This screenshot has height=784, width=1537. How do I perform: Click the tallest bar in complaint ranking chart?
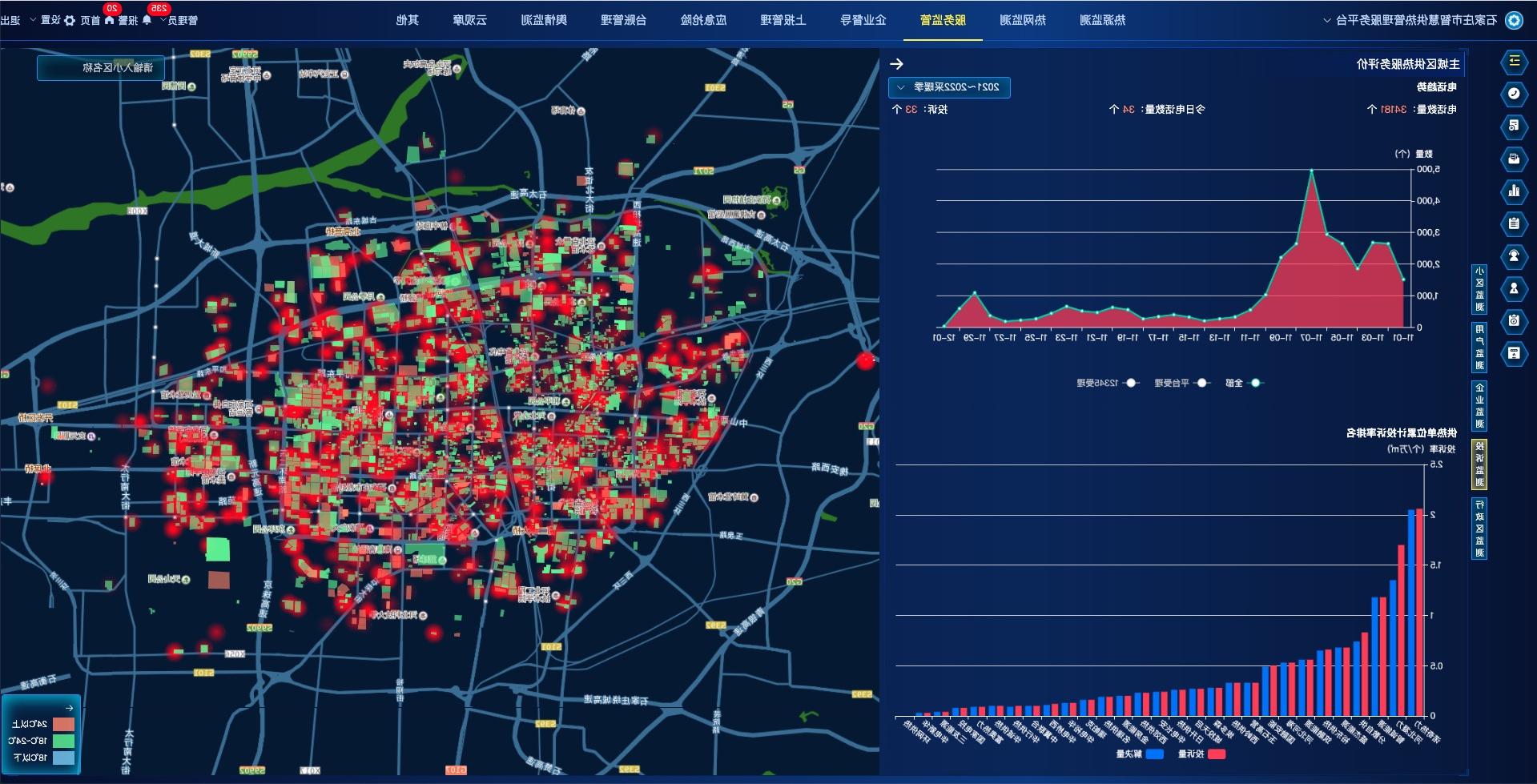coord(1420,613)
